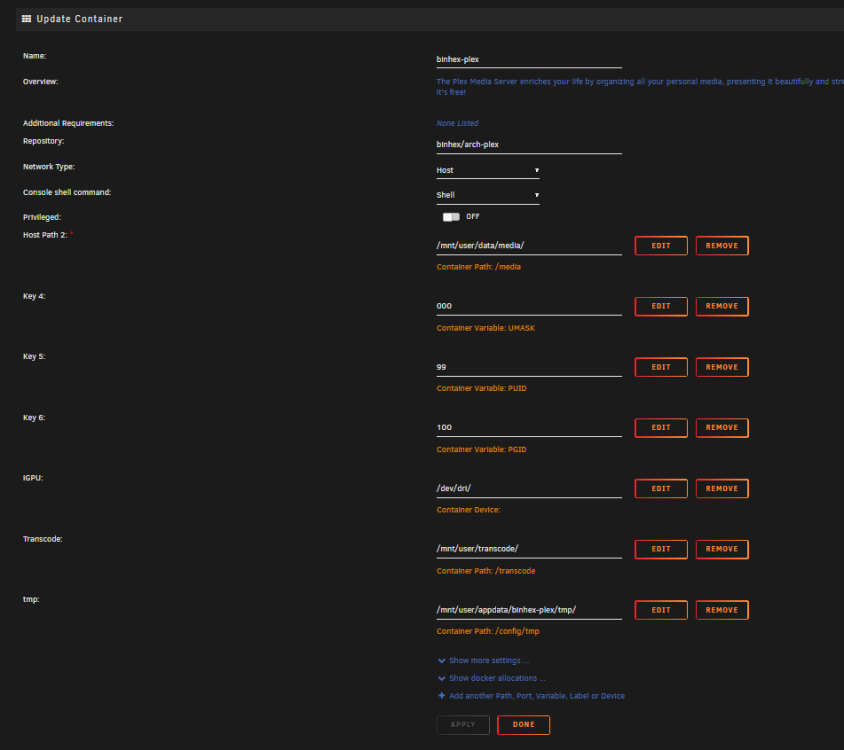844x750 pixels.
Task: Click the UMASK value field 000
Action: (529, 306)
